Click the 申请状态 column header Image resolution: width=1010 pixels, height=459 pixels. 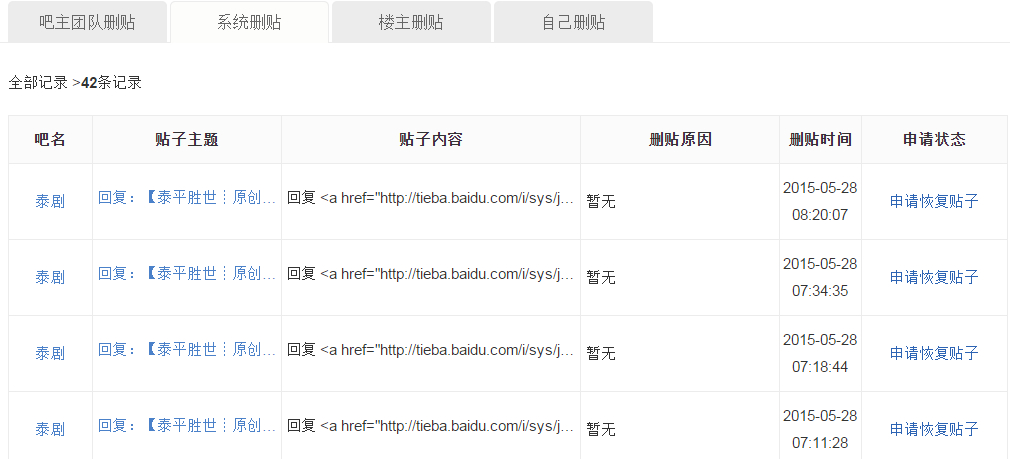[934, 140]
